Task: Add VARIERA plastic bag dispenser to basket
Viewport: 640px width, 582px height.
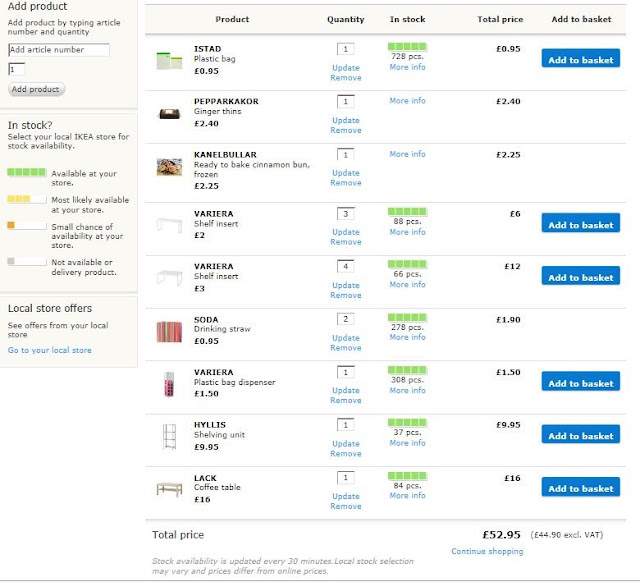Action: coord(580,382)
